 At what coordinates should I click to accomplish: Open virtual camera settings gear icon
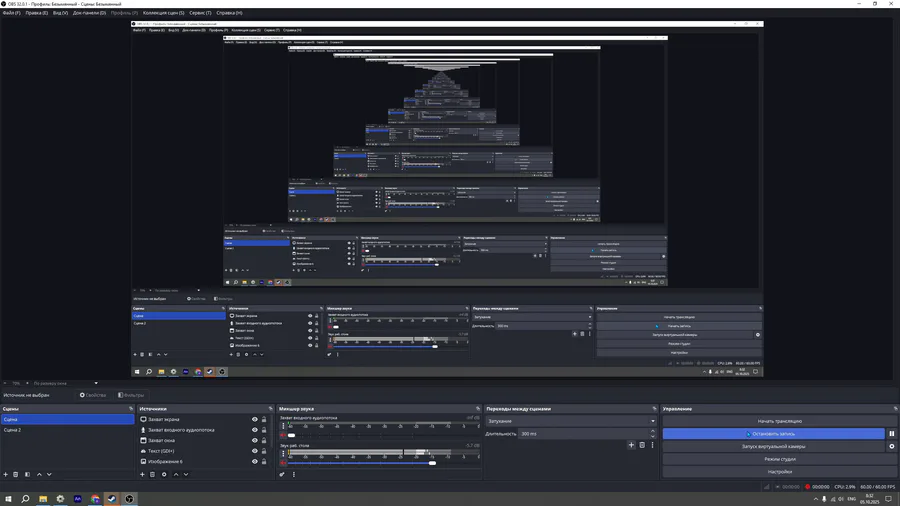(892, 446)
